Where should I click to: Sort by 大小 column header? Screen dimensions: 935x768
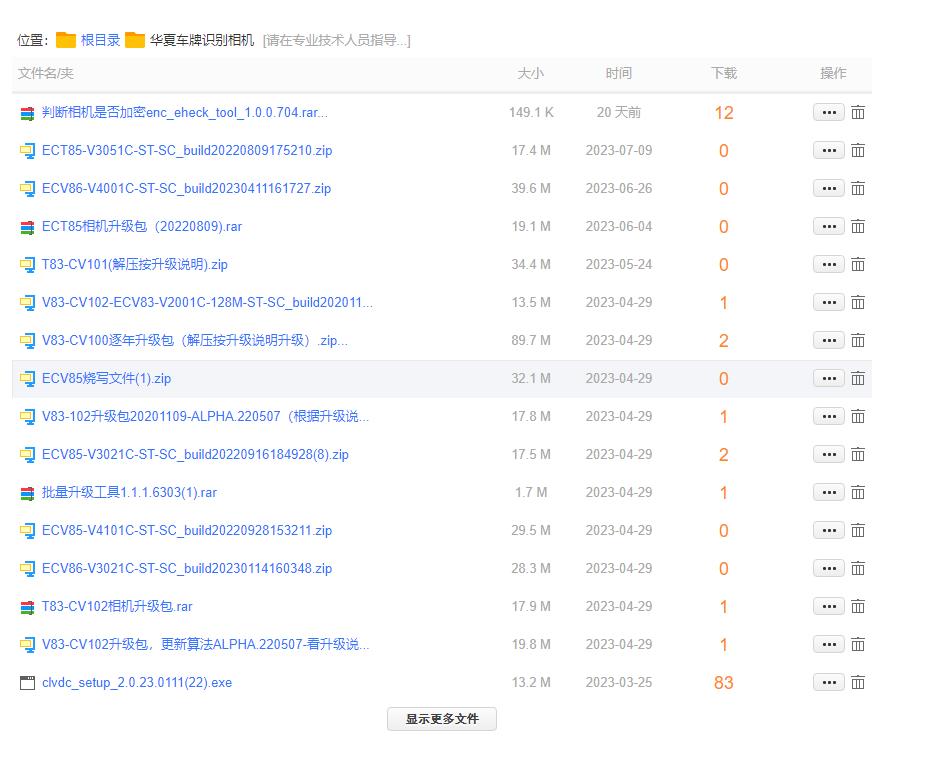point(530,73)
